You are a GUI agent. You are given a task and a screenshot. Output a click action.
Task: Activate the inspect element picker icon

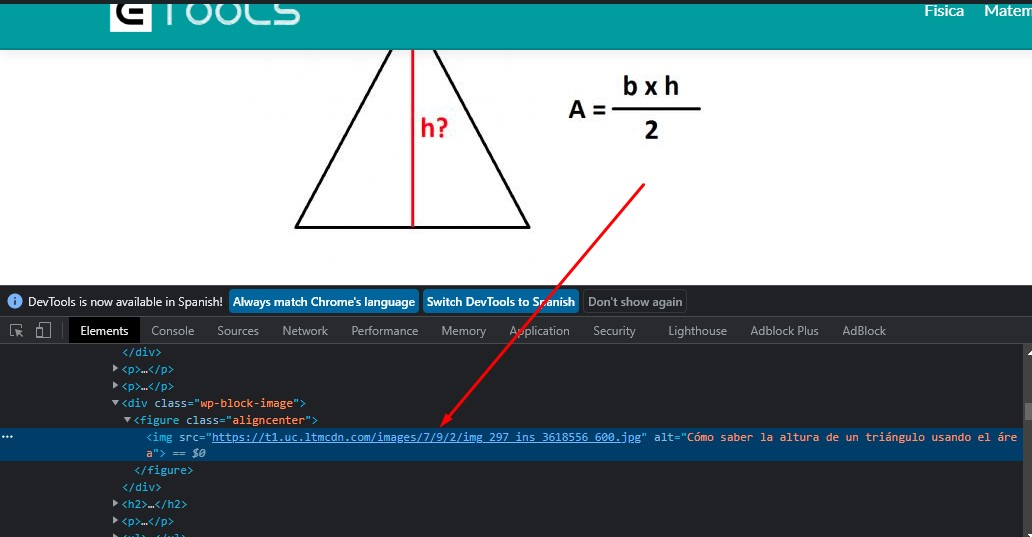pyautogui.click(x=17, y=331)
